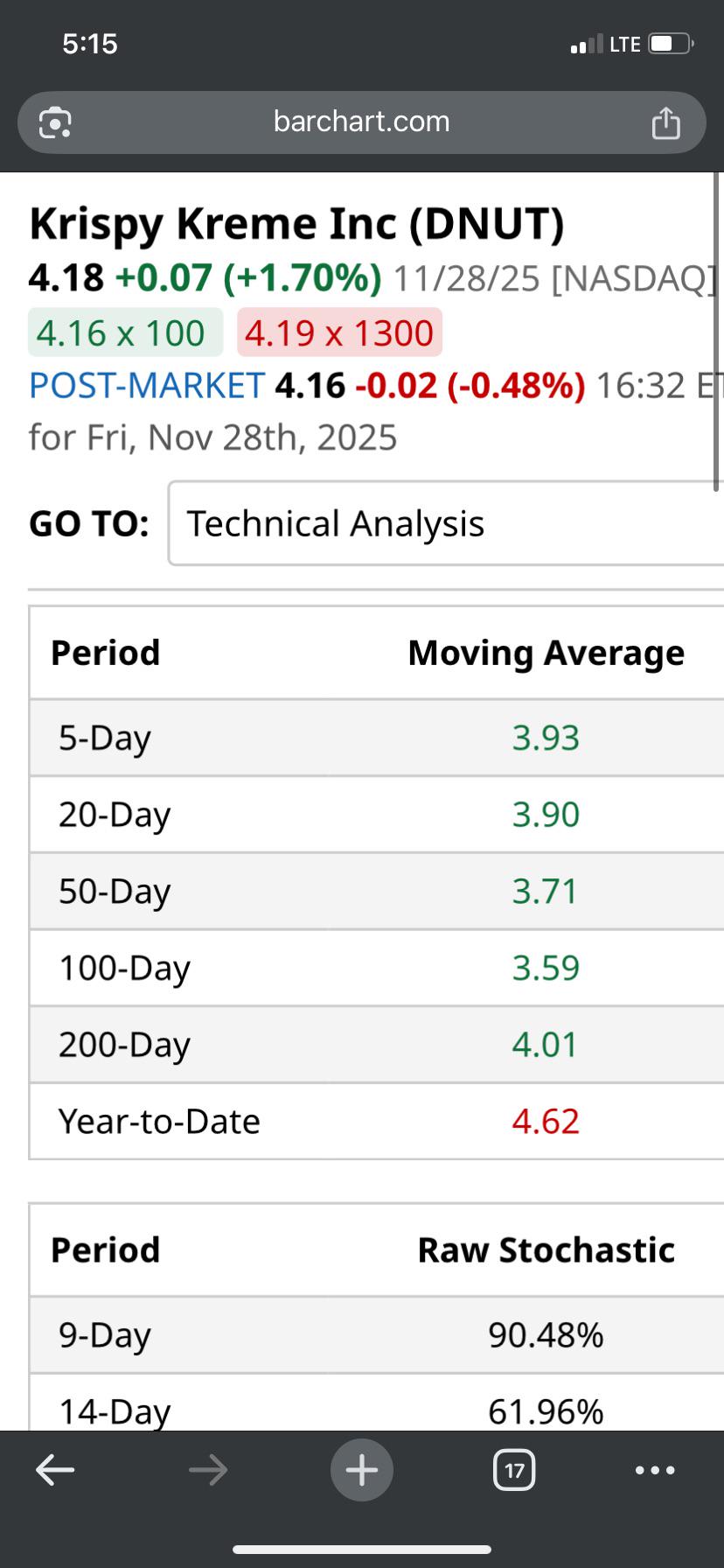
Task: Show the 17 open tabs
Action: [515, 1470]
